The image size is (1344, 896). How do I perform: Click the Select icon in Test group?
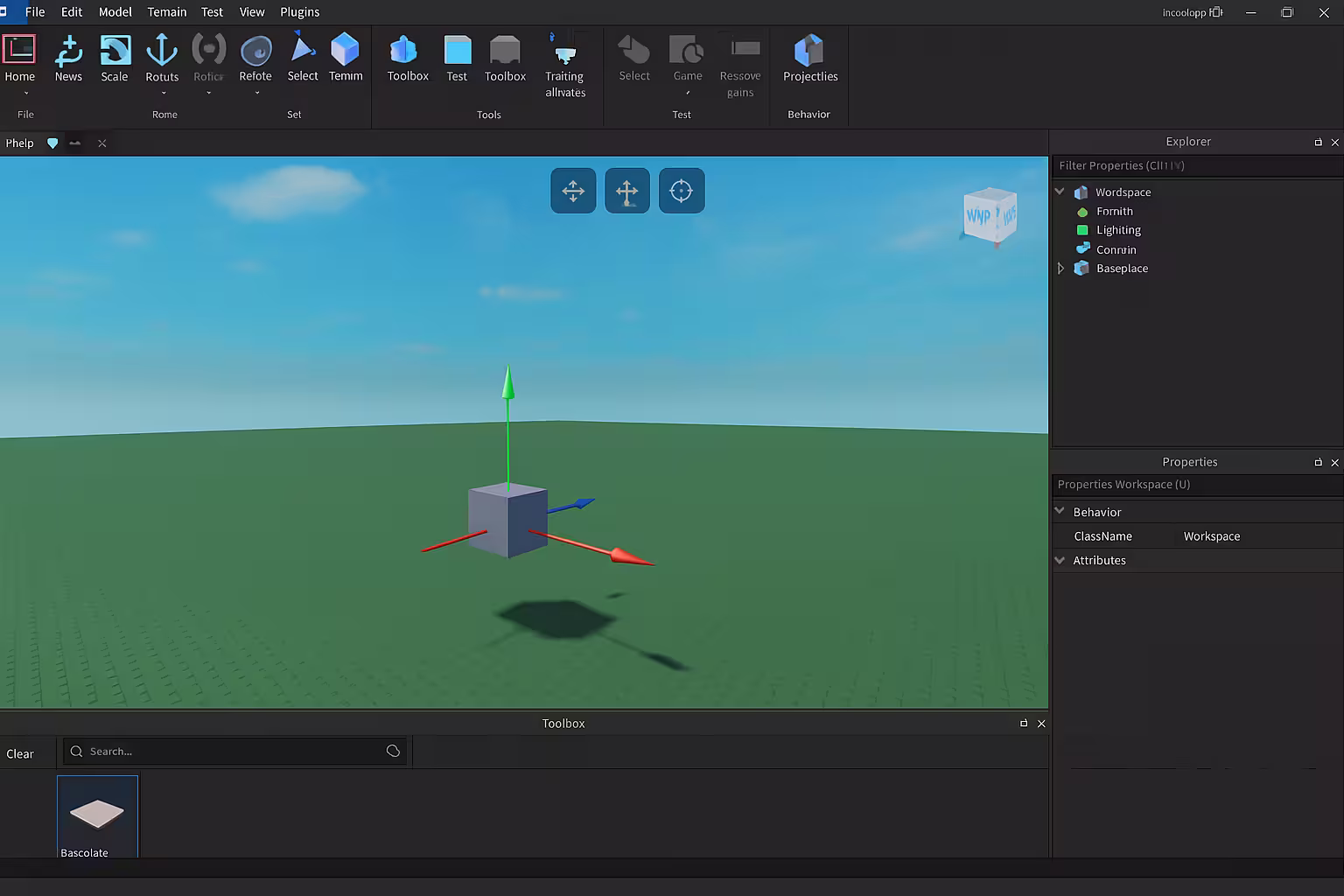click(633, 50)
